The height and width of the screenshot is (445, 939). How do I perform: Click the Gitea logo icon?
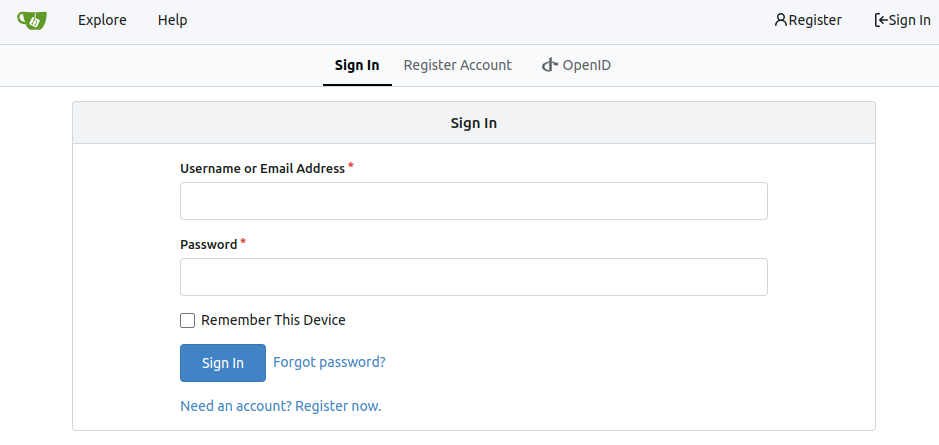[x=32, y=20]
